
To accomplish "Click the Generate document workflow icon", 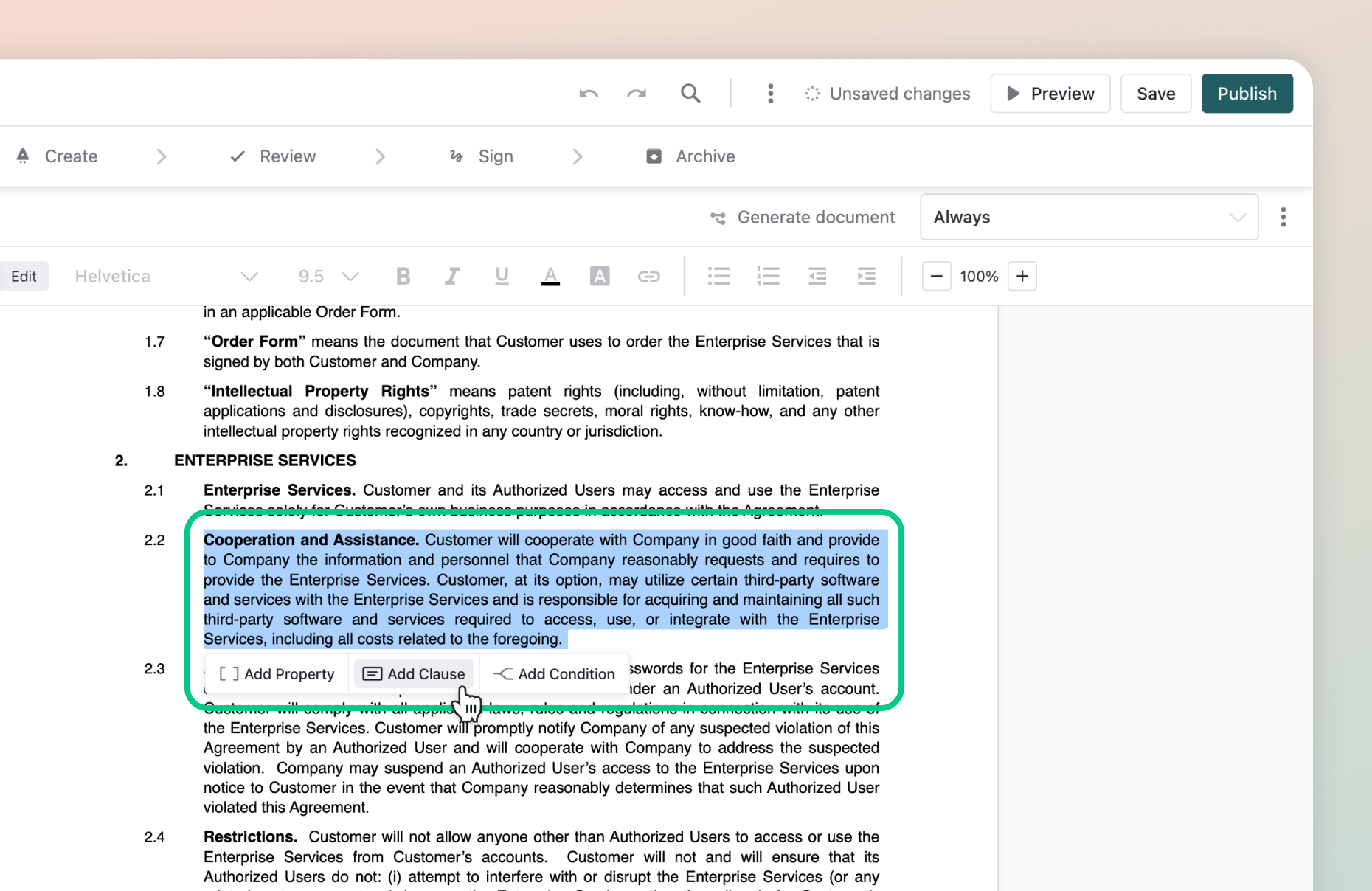I will pos(718,218).
